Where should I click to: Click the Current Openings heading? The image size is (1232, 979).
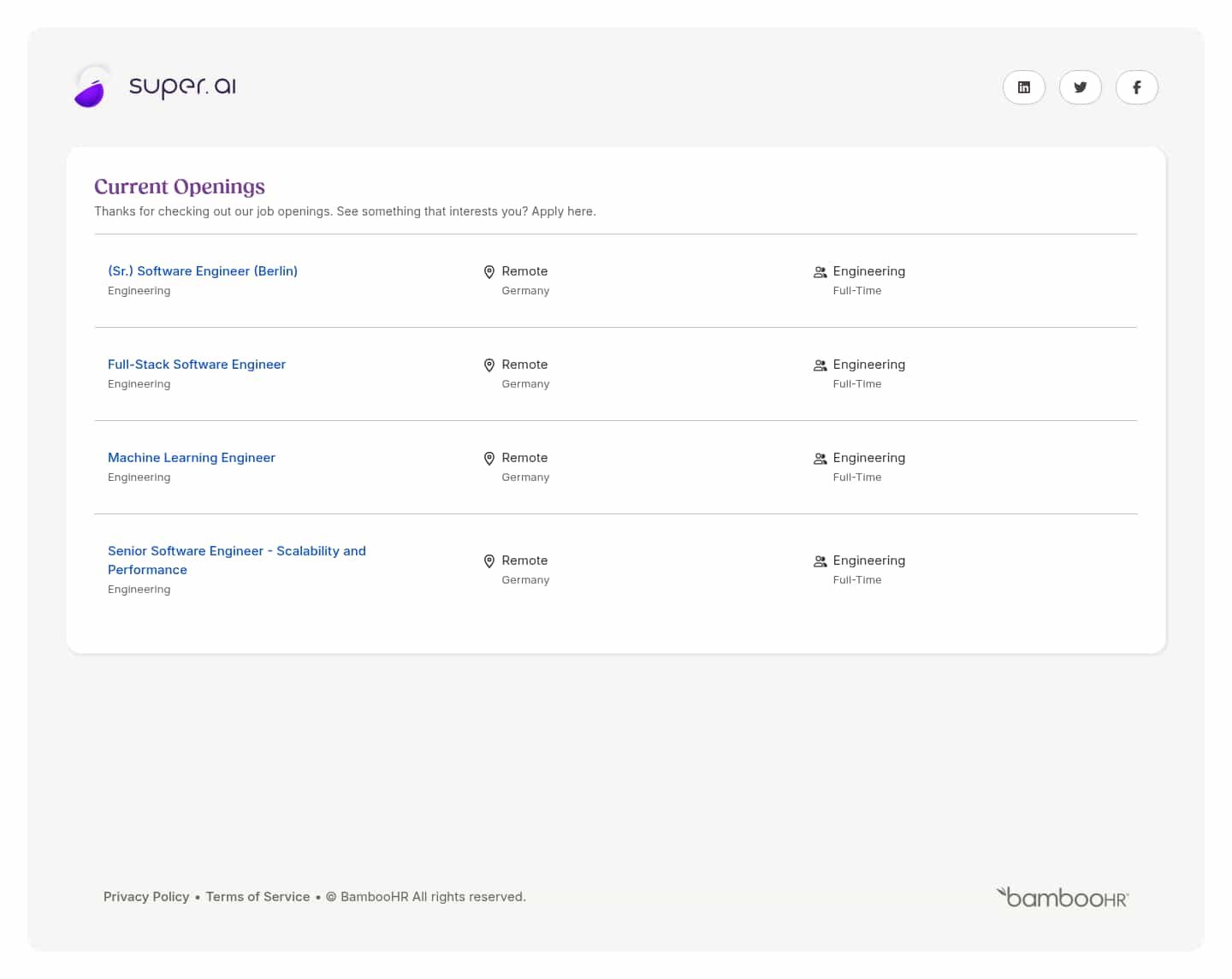(180, 187)
